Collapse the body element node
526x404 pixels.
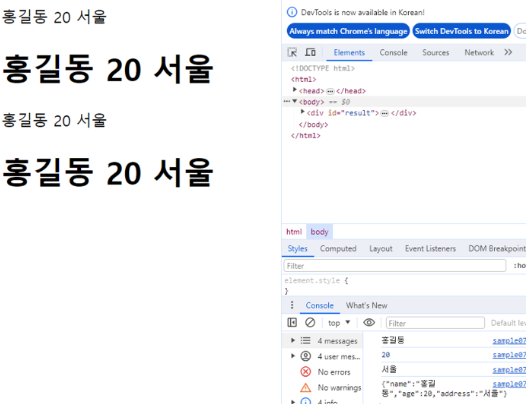click(295, 101)
